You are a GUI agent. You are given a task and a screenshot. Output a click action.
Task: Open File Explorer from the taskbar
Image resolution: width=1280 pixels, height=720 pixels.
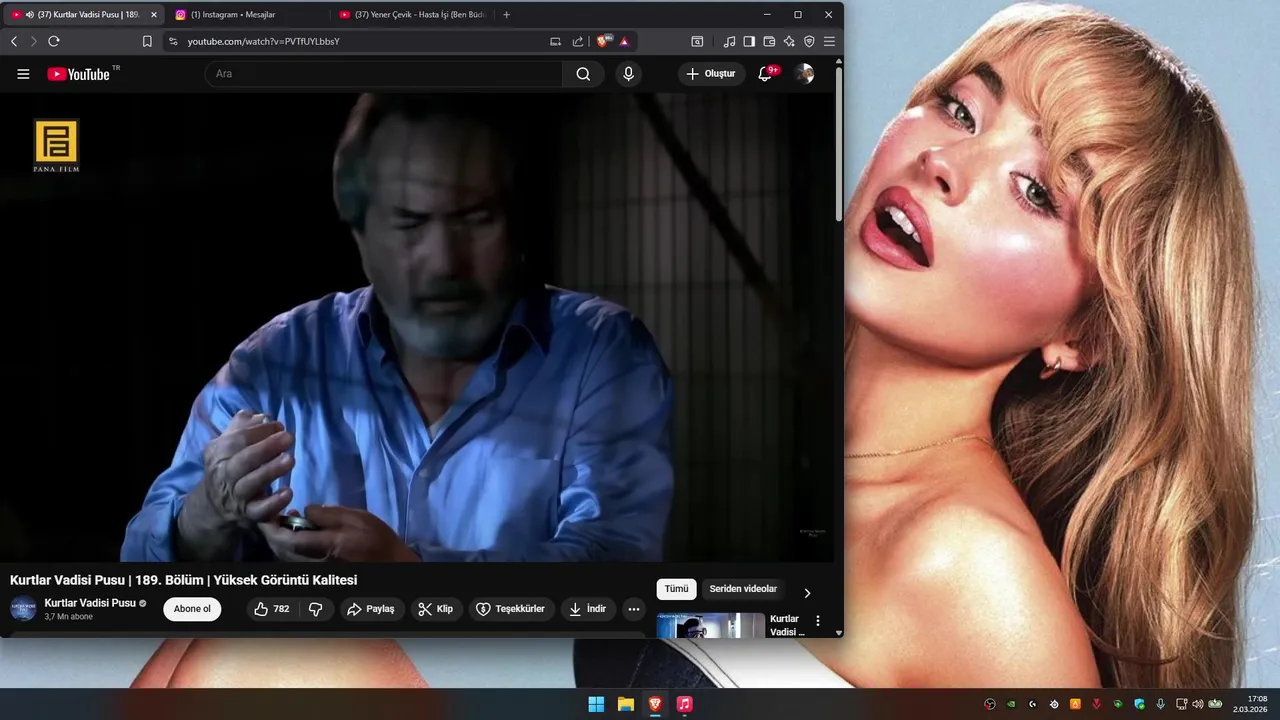pyautogui.click(x=625, y=704)
